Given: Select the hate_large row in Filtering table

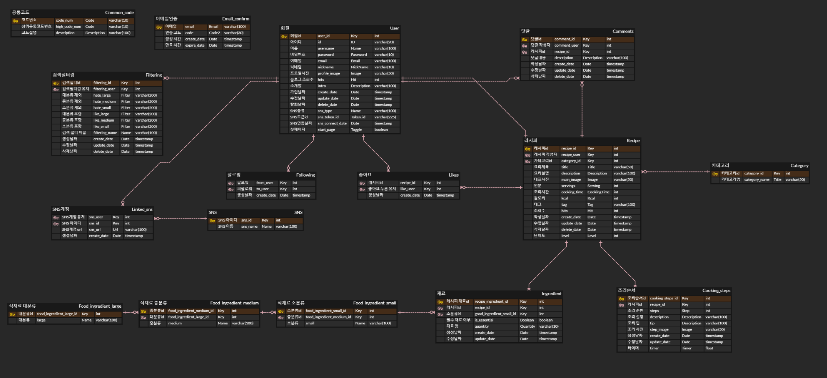Looking at the screenshot, I should pos(107,95).
